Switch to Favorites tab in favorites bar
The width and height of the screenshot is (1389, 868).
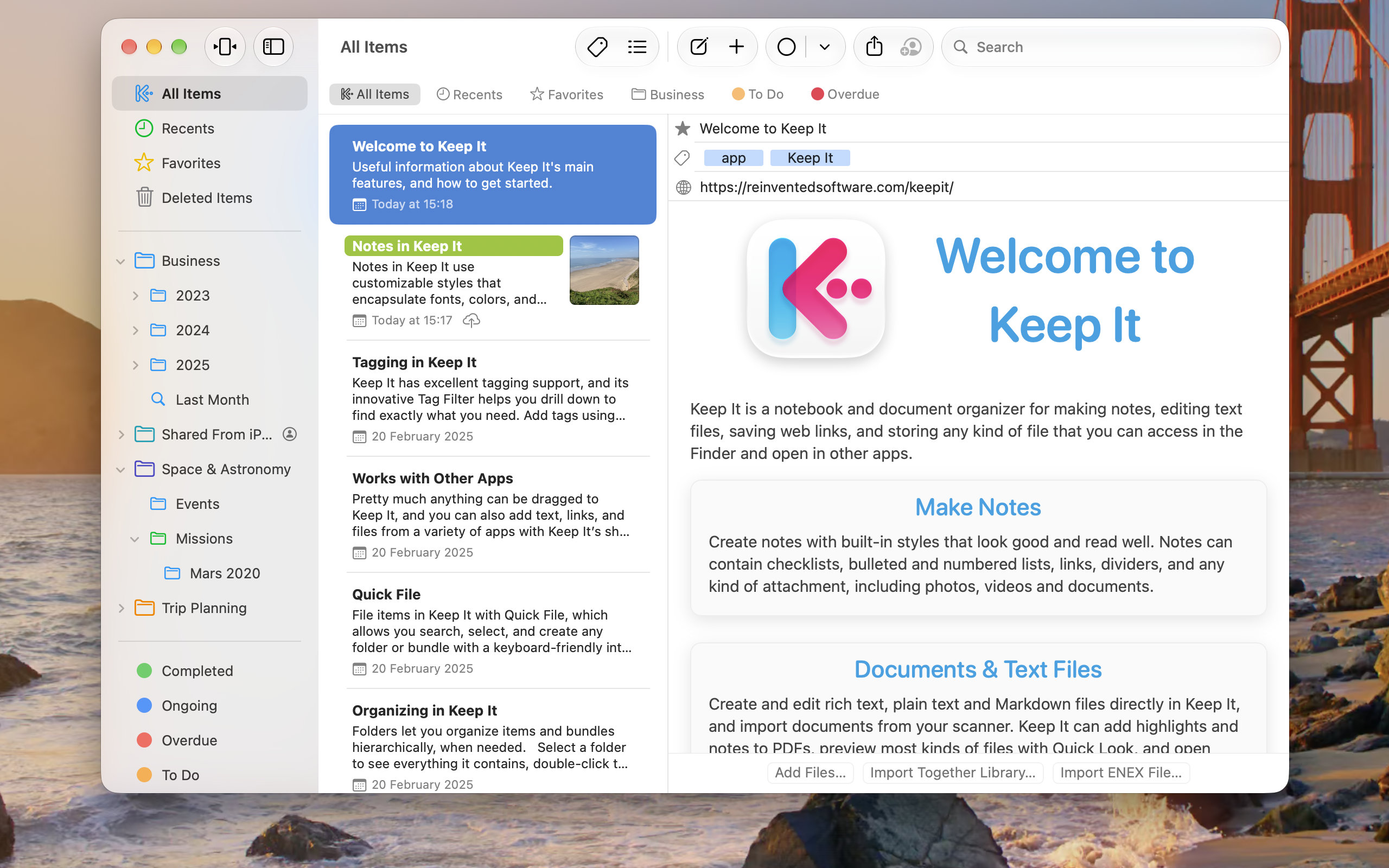pyautogui.click(x=566, y=94)
